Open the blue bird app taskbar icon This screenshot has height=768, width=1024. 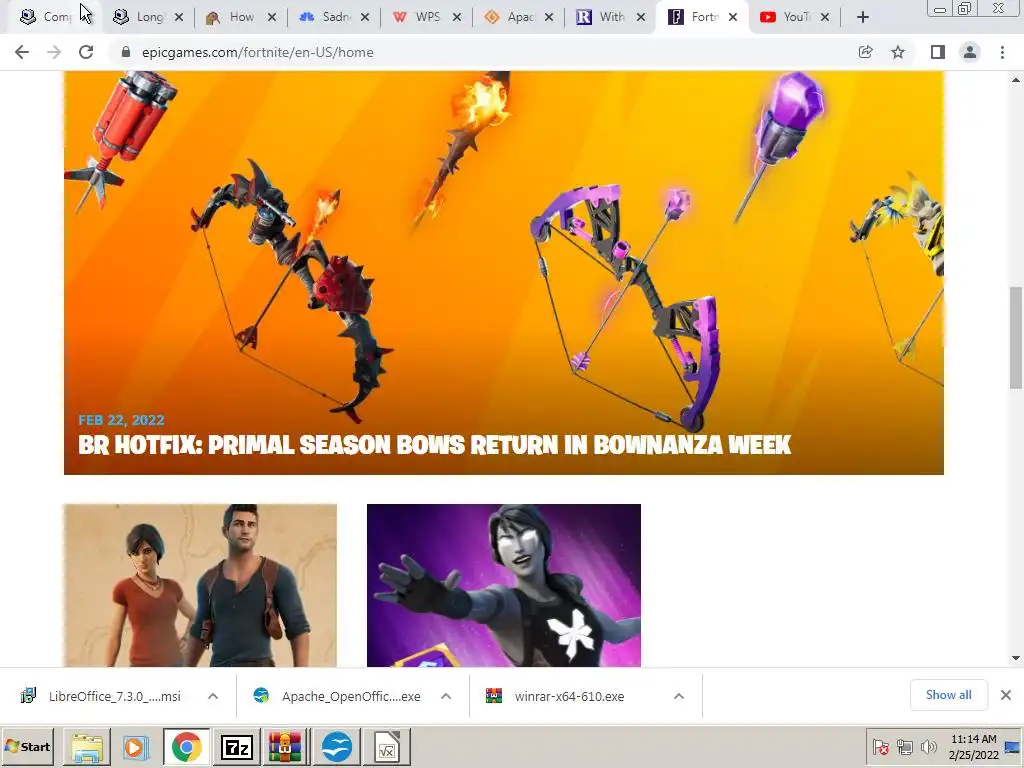click(337, 747)
